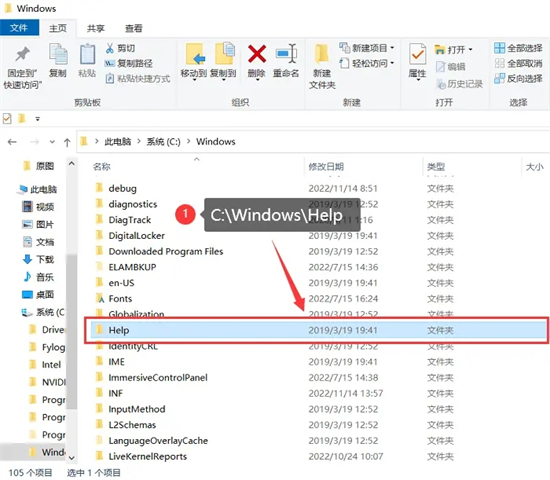This screenshot has height=480, width=550.
Task: Click the 粘贴 (Paste) ribbon icon
Action: pos(87,54)
